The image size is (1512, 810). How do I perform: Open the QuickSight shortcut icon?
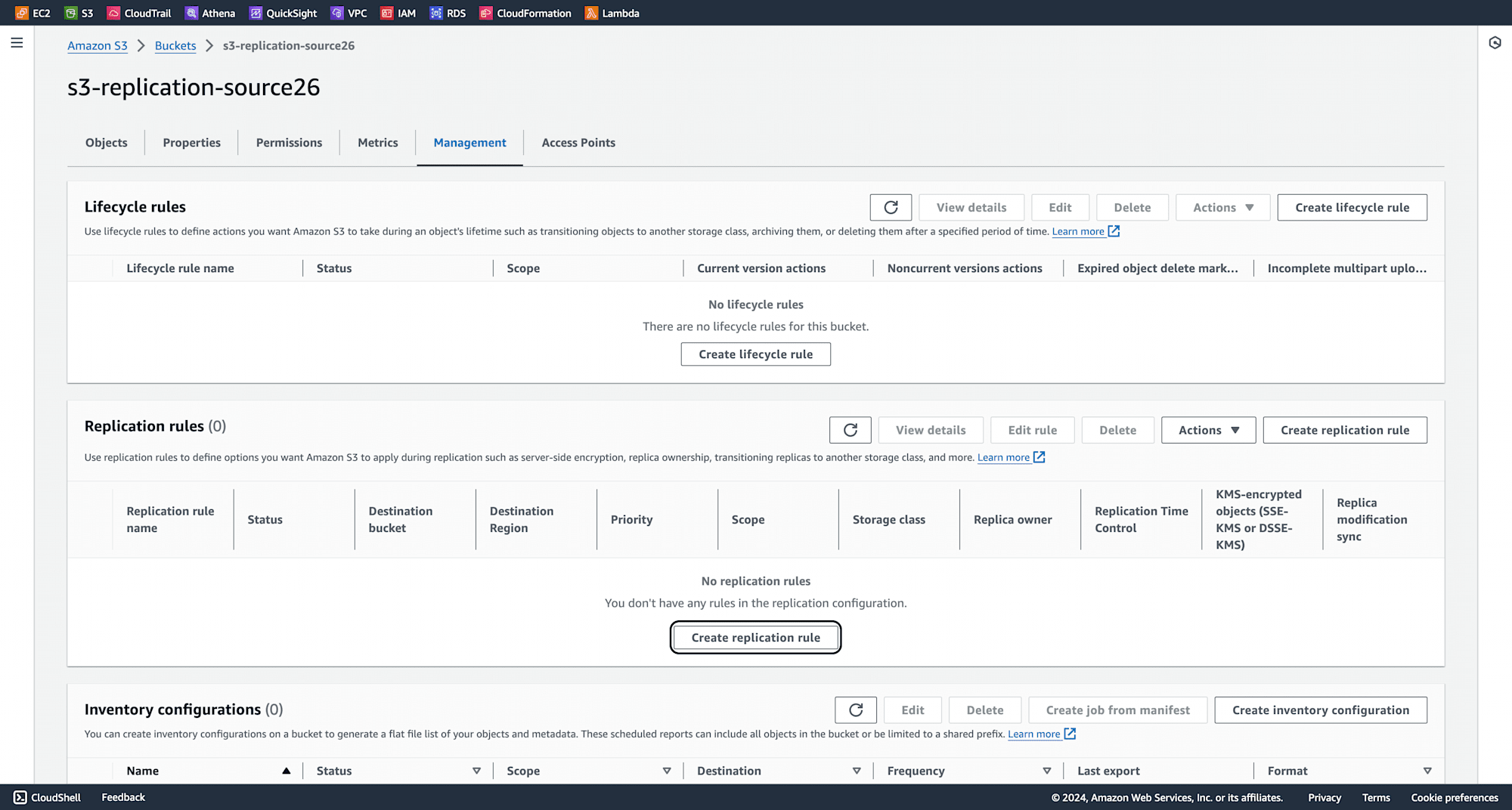[256, 13]
